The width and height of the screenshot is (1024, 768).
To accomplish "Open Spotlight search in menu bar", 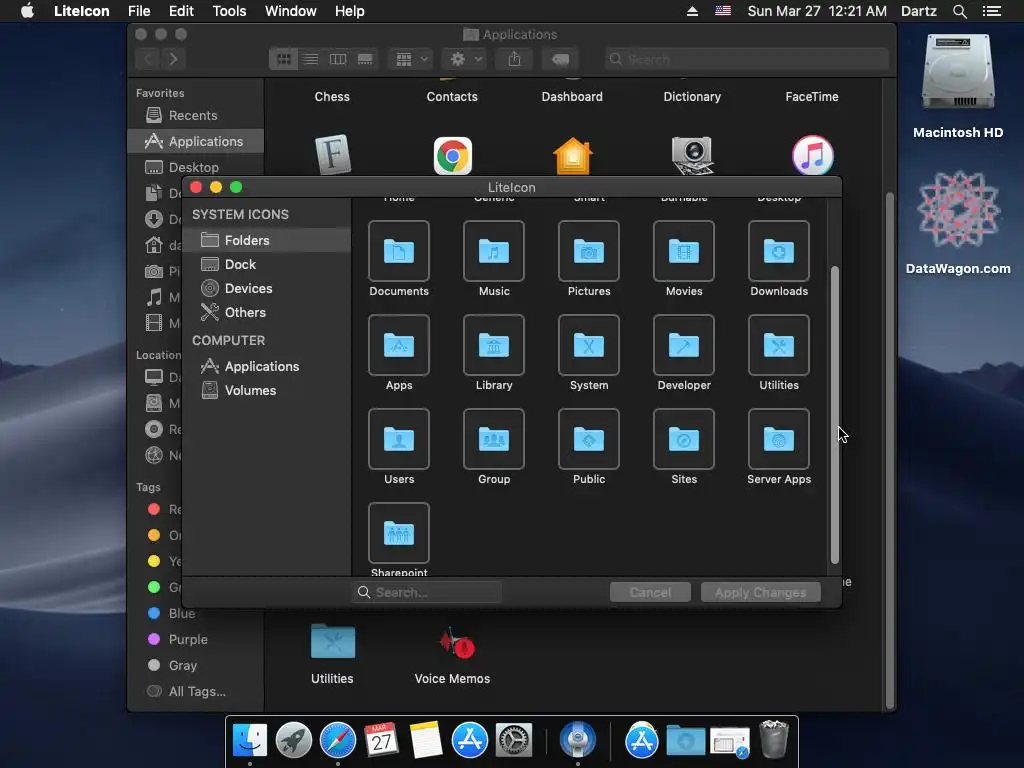I will [x=959, y=11].
